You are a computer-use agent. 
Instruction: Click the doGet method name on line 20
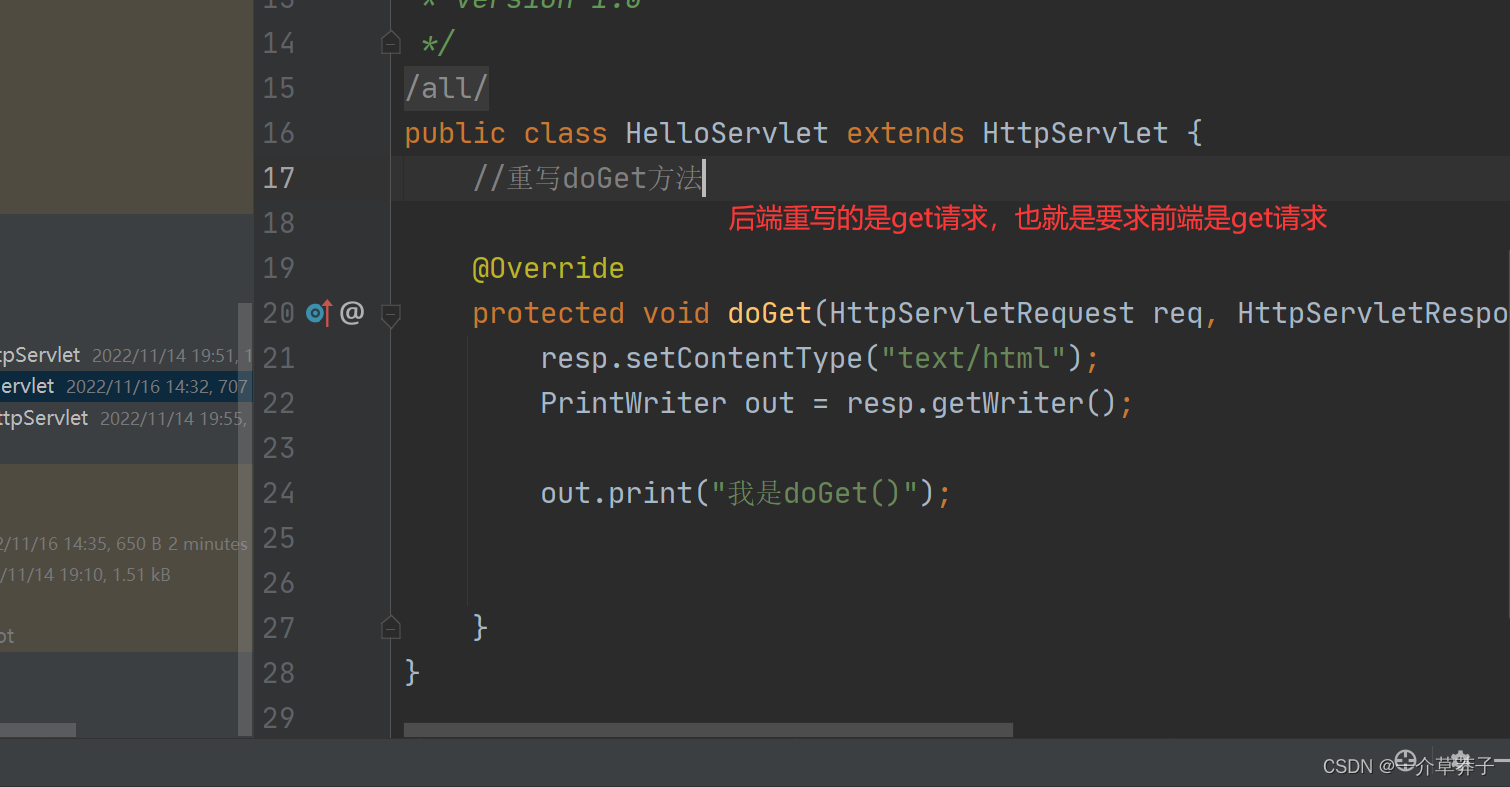769,313
